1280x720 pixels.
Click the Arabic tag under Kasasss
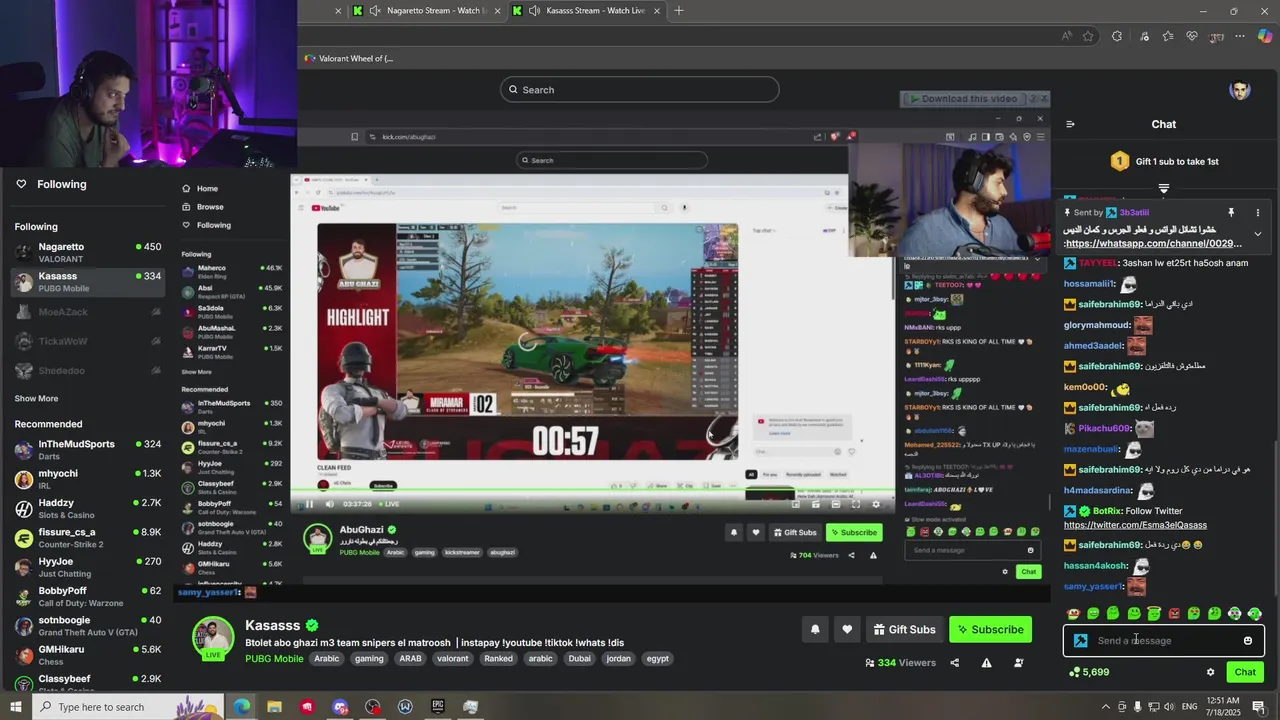[x=327, y=659]
